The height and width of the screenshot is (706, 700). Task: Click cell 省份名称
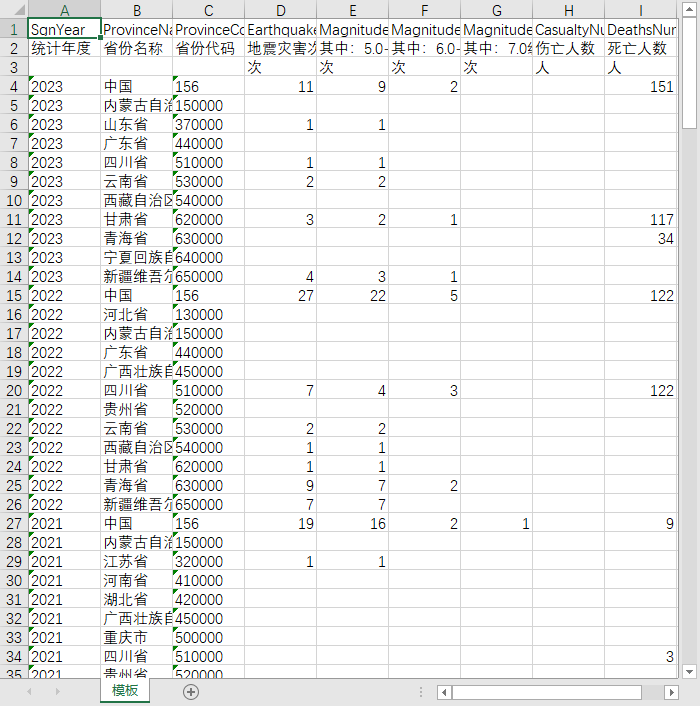(x=136, y=48)
